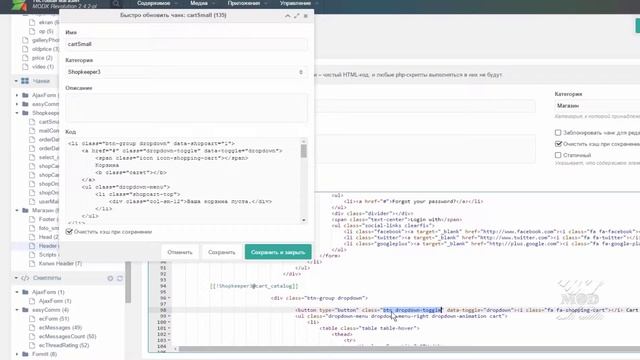
Task: Collapse the Shopkeeper folder in Чанки
Action: click(x=17, y=113)
